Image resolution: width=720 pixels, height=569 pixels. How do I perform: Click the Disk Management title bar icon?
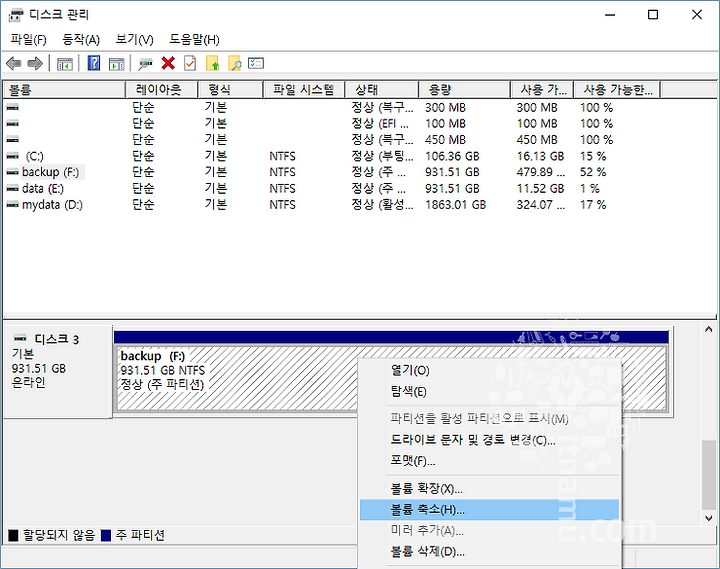pos(15,15)
